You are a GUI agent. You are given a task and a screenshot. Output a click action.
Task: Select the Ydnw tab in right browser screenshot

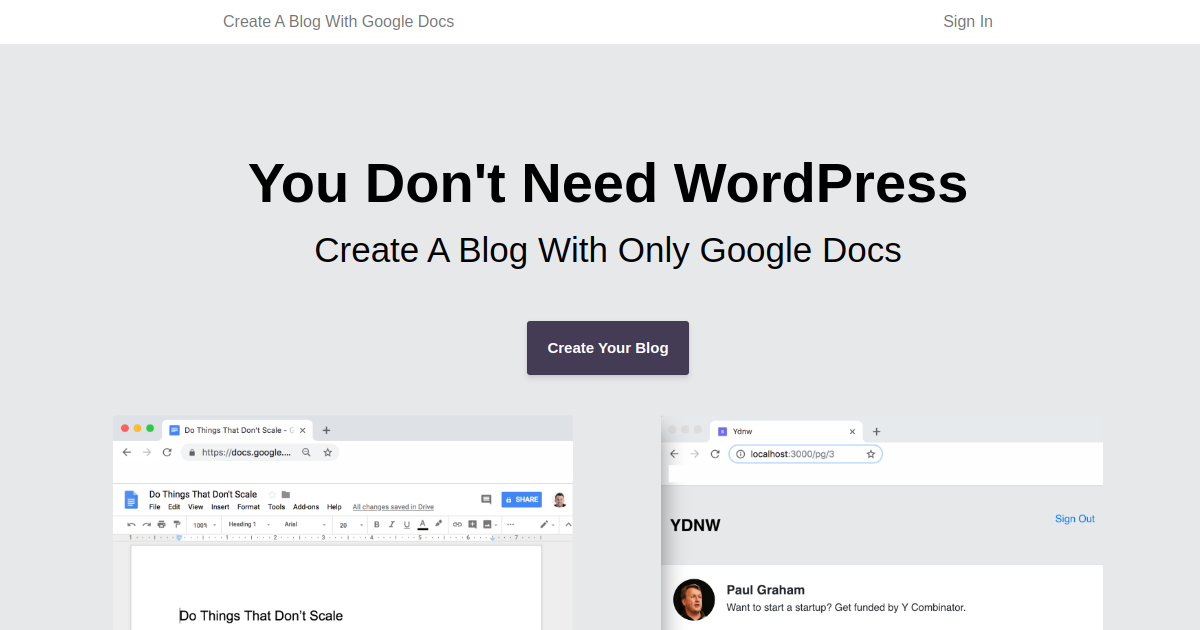[785, 432]
